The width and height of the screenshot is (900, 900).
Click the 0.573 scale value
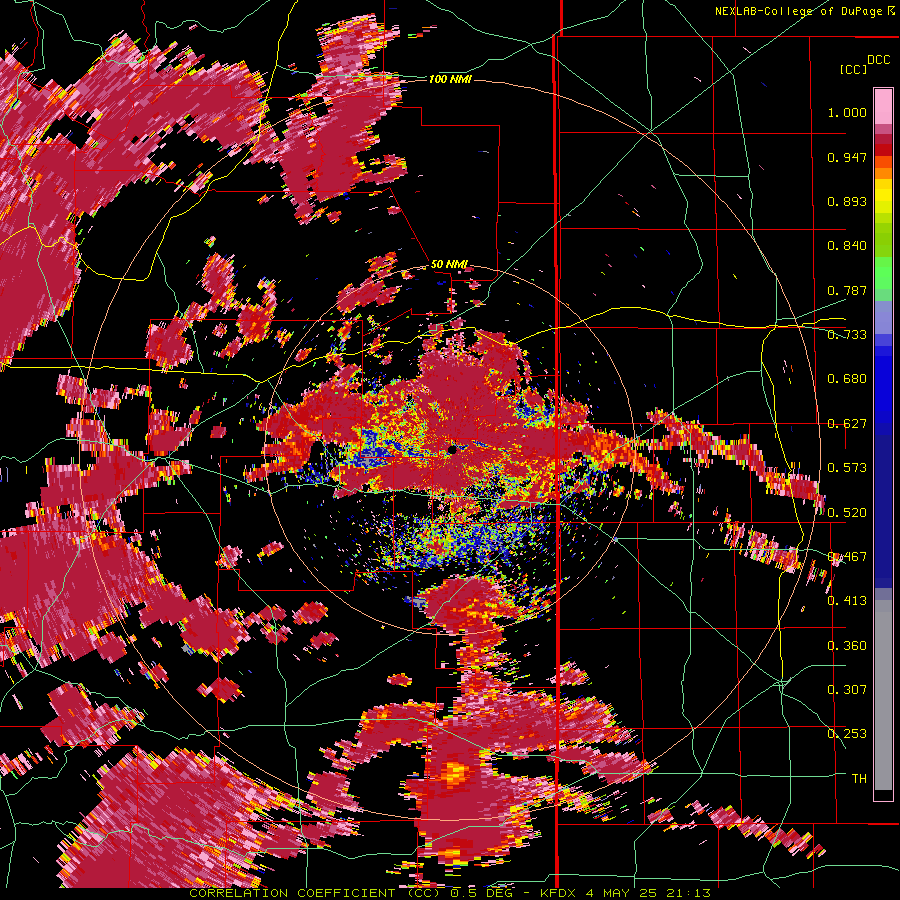847,468
